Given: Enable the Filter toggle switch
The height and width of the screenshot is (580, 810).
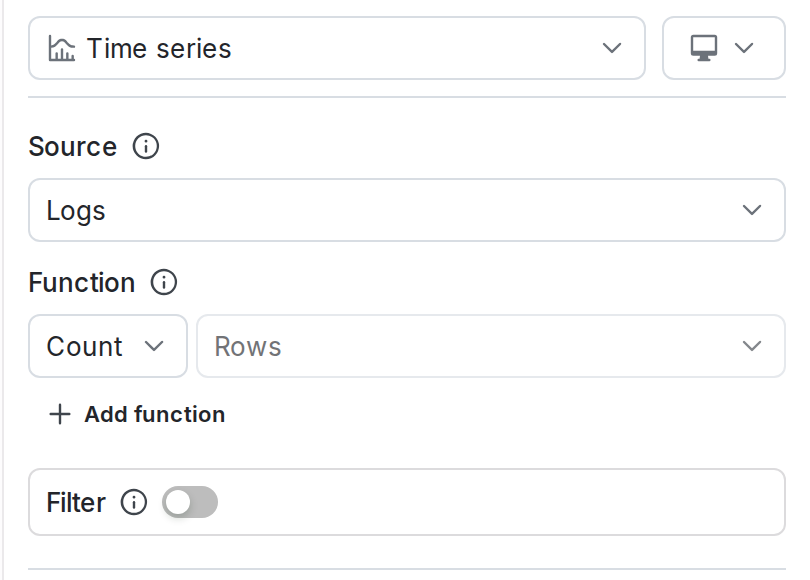Looking at the screenshot, I should coord(191,503).
